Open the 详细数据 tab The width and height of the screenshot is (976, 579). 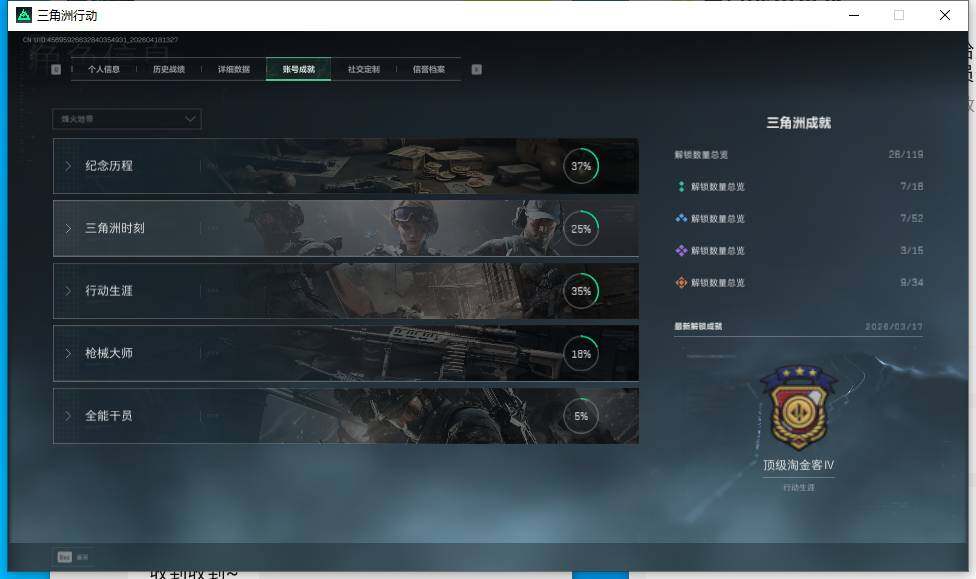point(234,69)
